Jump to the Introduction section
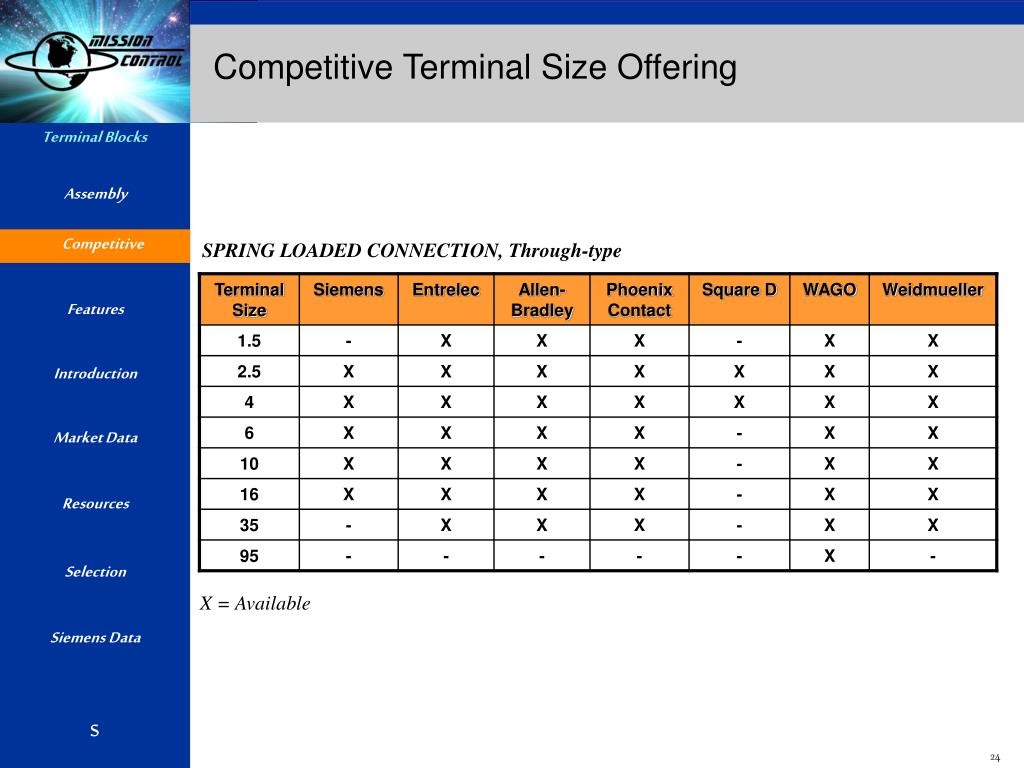Image resolution: width=1024 pixels, height=768 pixels. pyautogui.click(x=96, y=374)
